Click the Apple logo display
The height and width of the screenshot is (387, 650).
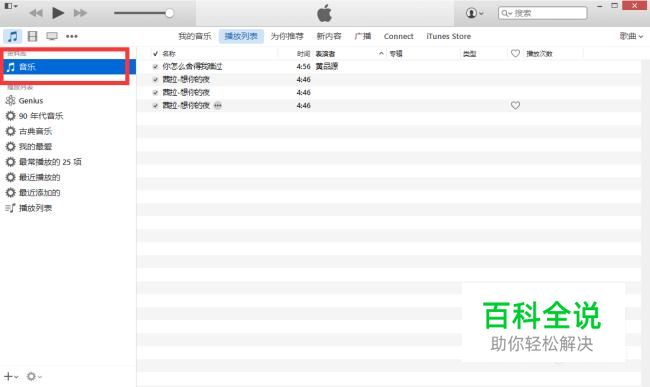pyautogui.click(x=324, y=13)
